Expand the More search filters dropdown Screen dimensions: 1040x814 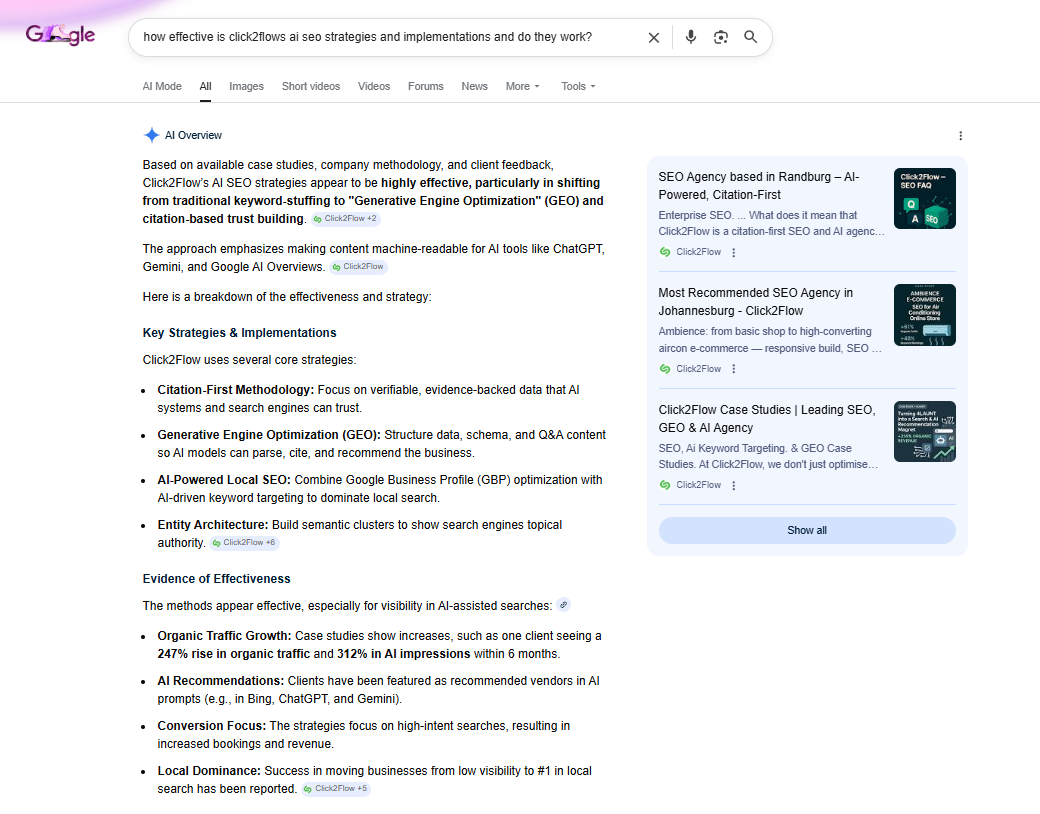click(522, 86)
